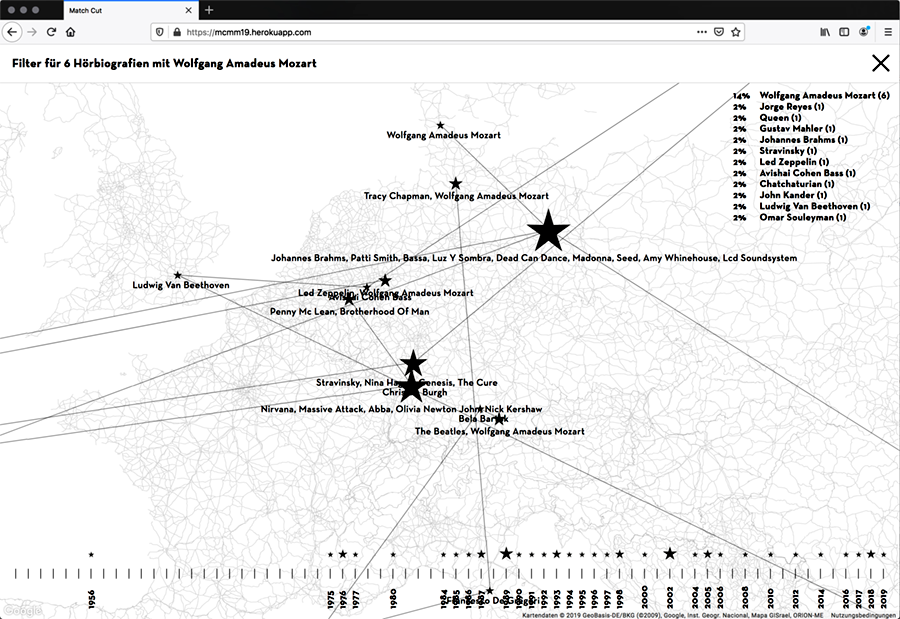Select John Kander (1) in legend
The height and width of the screenshot is (619, 900).
click(x=793, y=195)
